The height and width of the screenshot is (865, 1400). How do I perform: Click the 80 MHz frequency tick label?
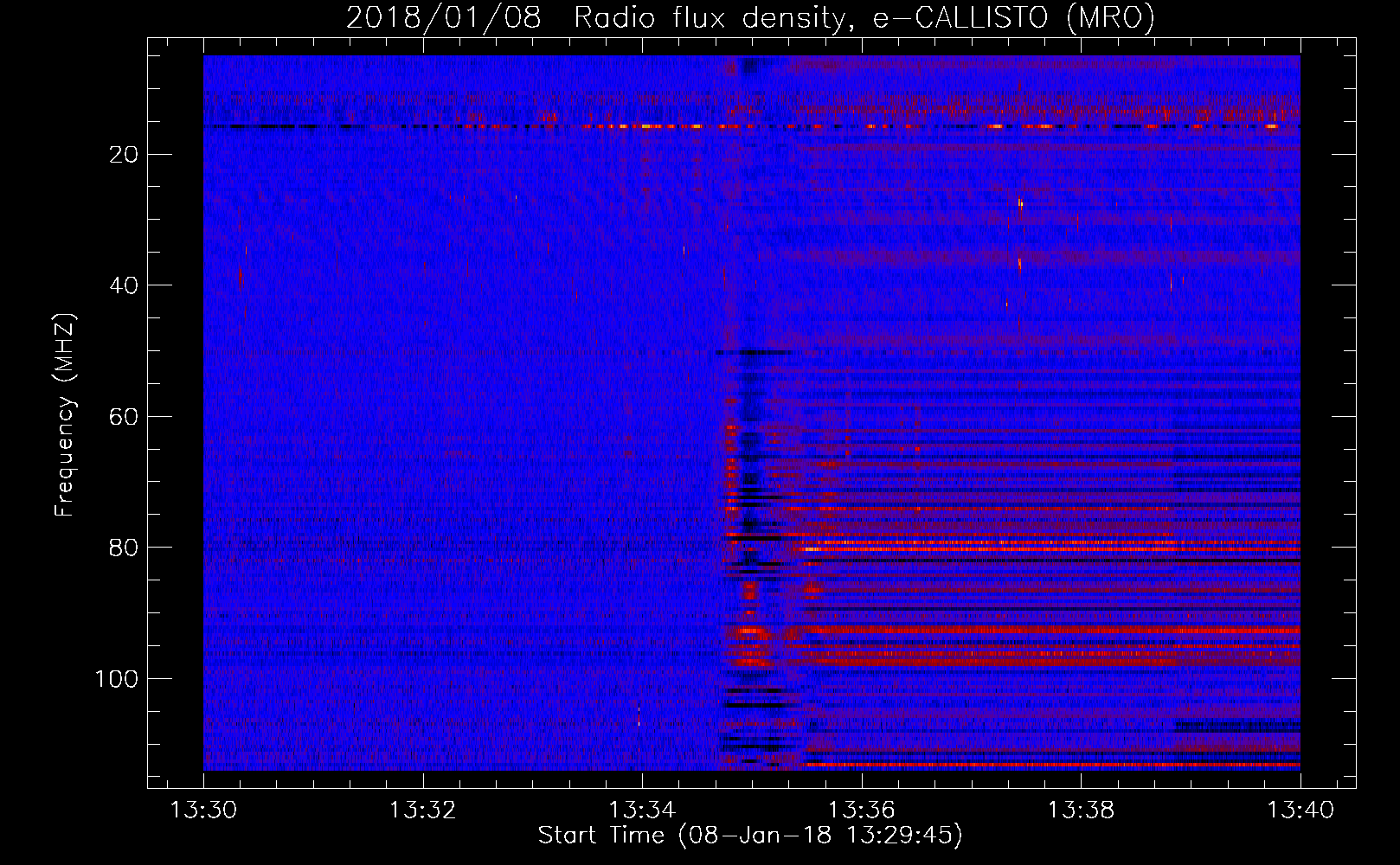(x=125, y=548)
